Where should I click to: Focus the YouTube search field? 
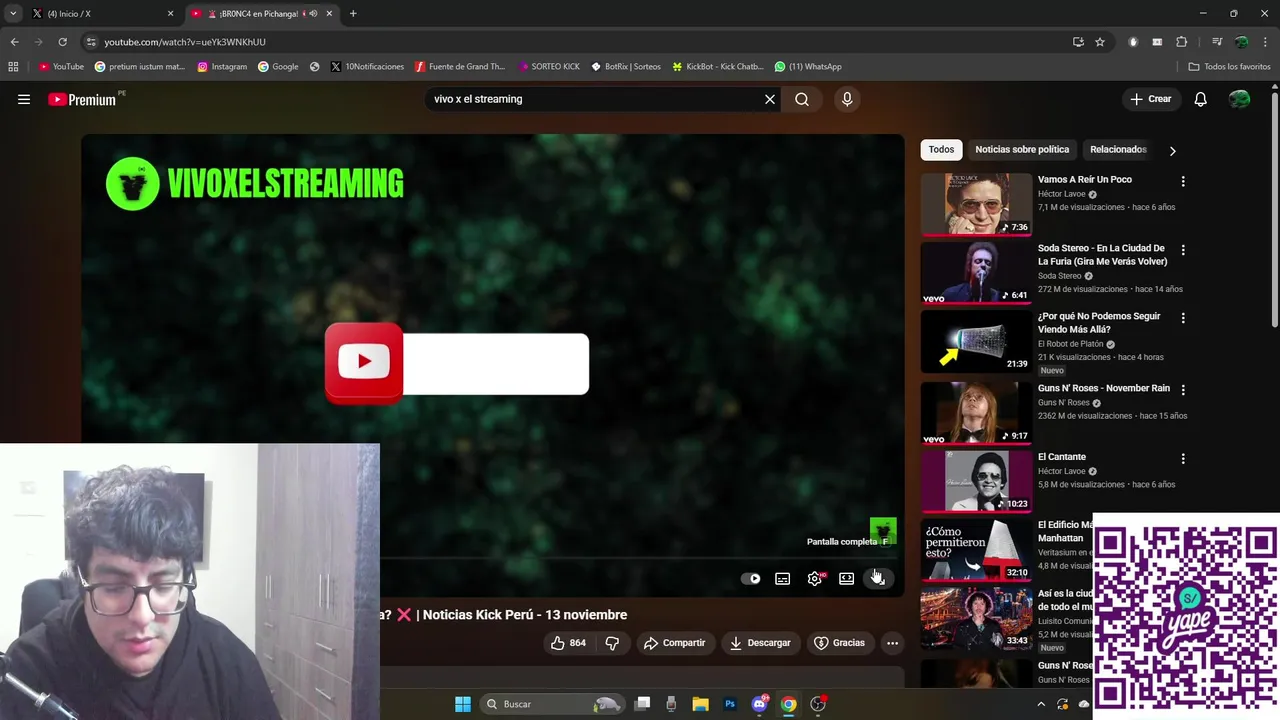tap(595, 99)
